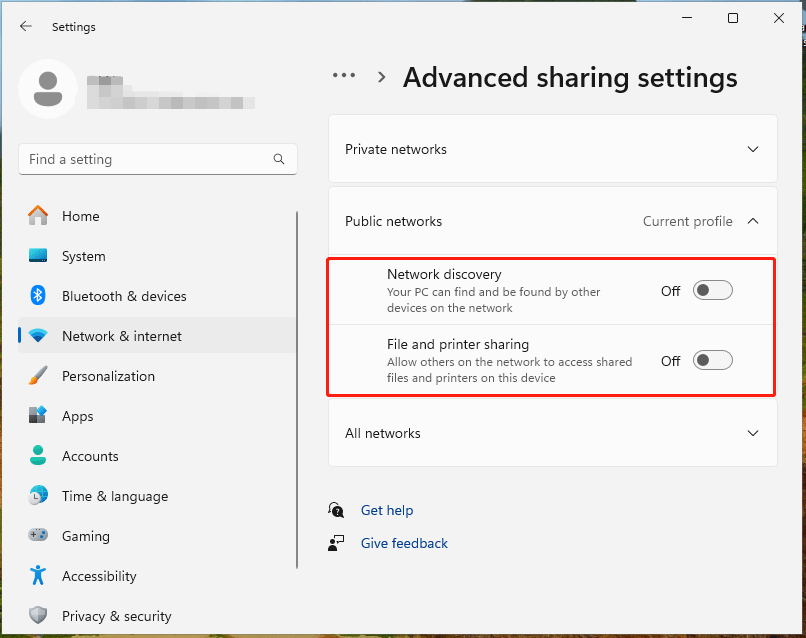Select Bluetooth & devices in sidebar
Image resolution: width=806 pixels, height=638 pixels.
click(40, 296)
